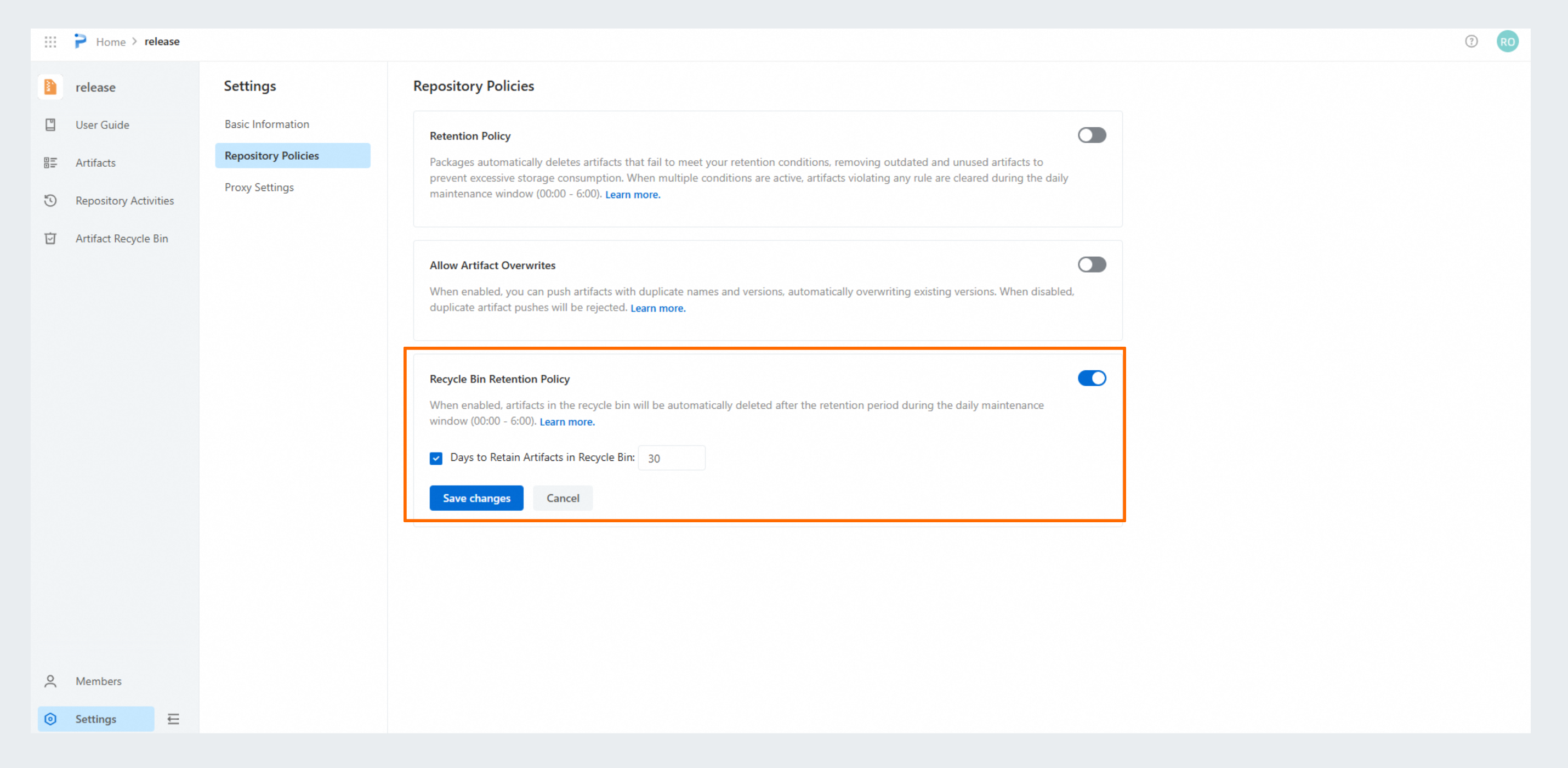Click the retention days input field

[672, 458]
